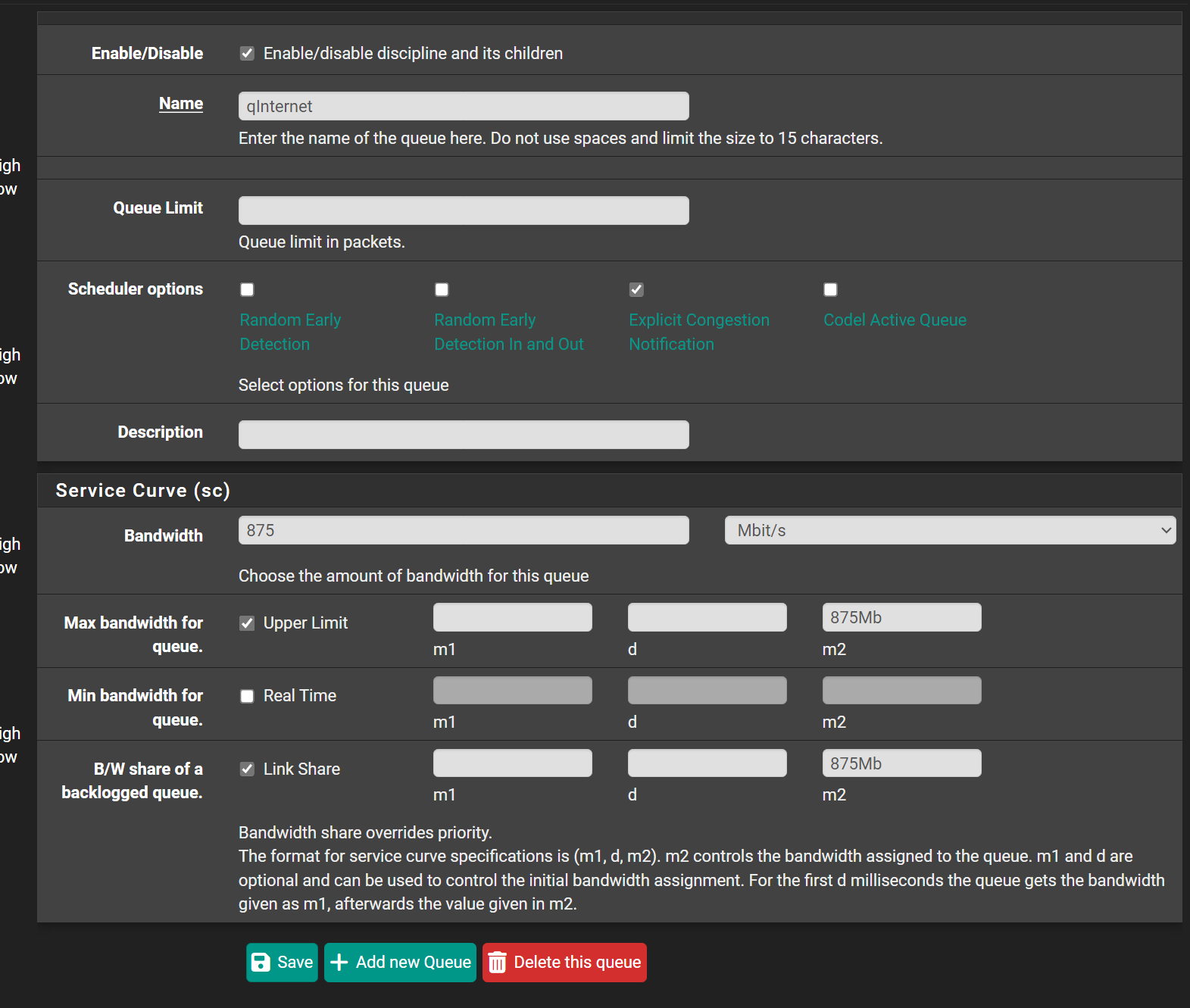Click the underlined Name label

coord(181,104)
